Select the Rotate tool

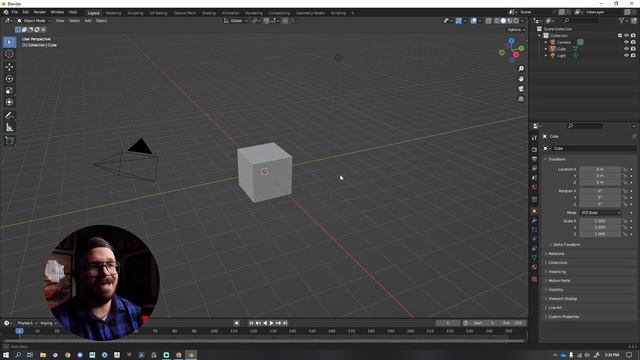coord(9,78)
